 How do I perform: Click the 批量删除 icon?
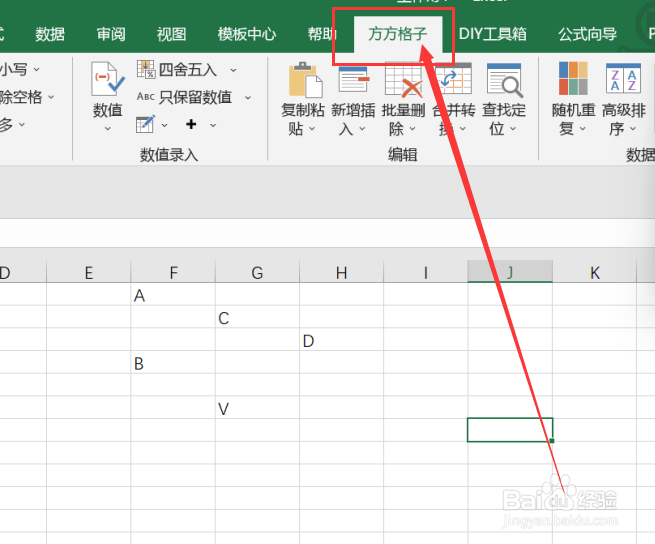pos(404,80)
